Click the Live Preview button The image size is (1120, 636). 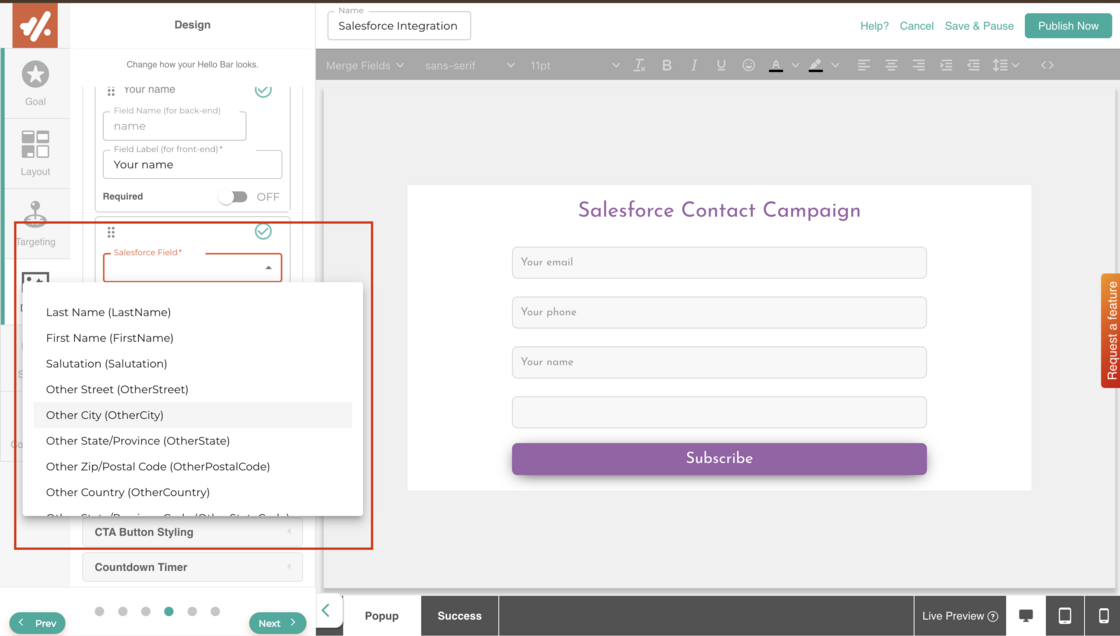959,616
